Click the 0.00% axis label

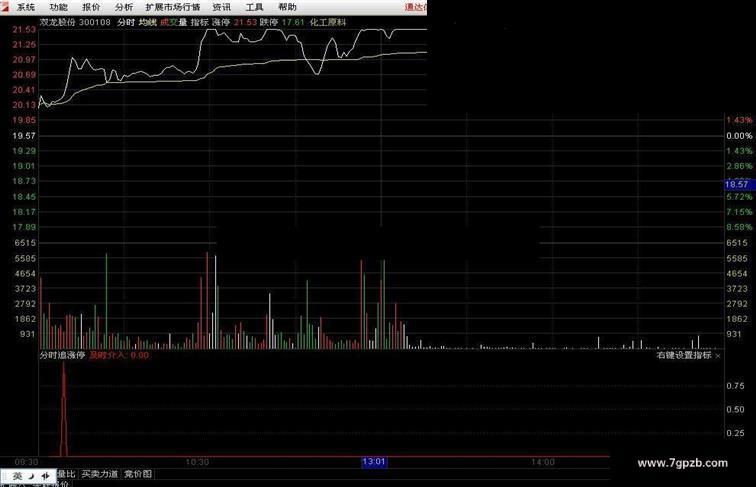[739, 136]
